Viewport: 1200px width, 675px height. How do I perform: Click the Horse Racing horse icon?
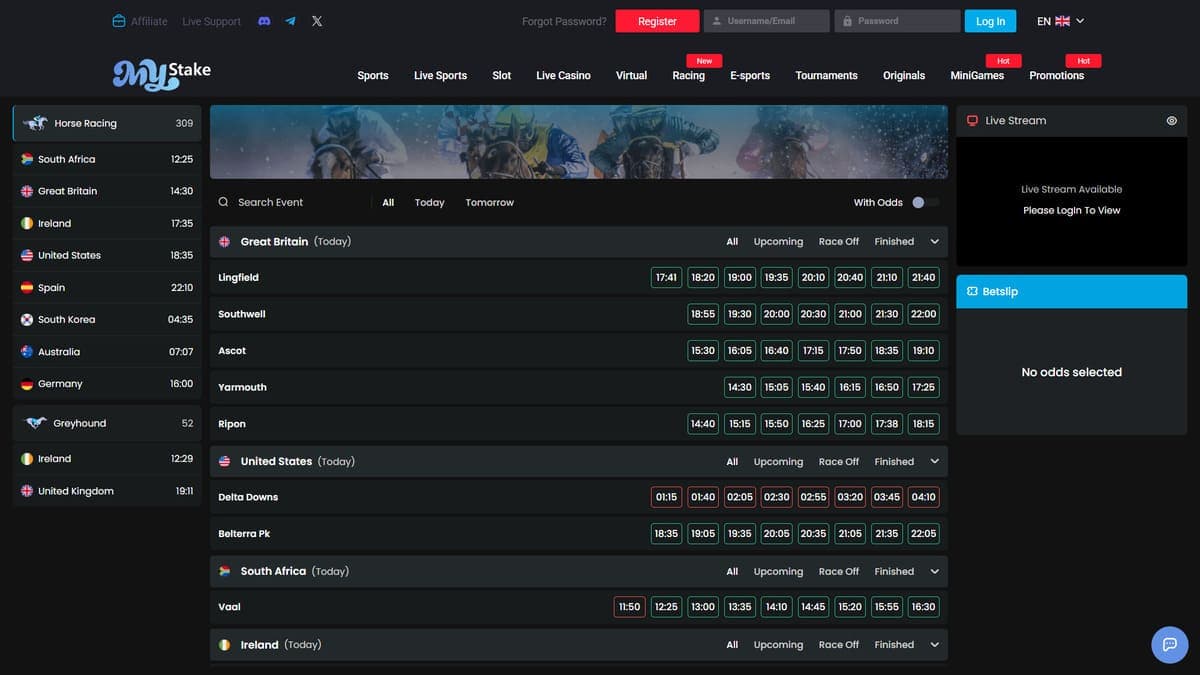[x=36, y=123]
